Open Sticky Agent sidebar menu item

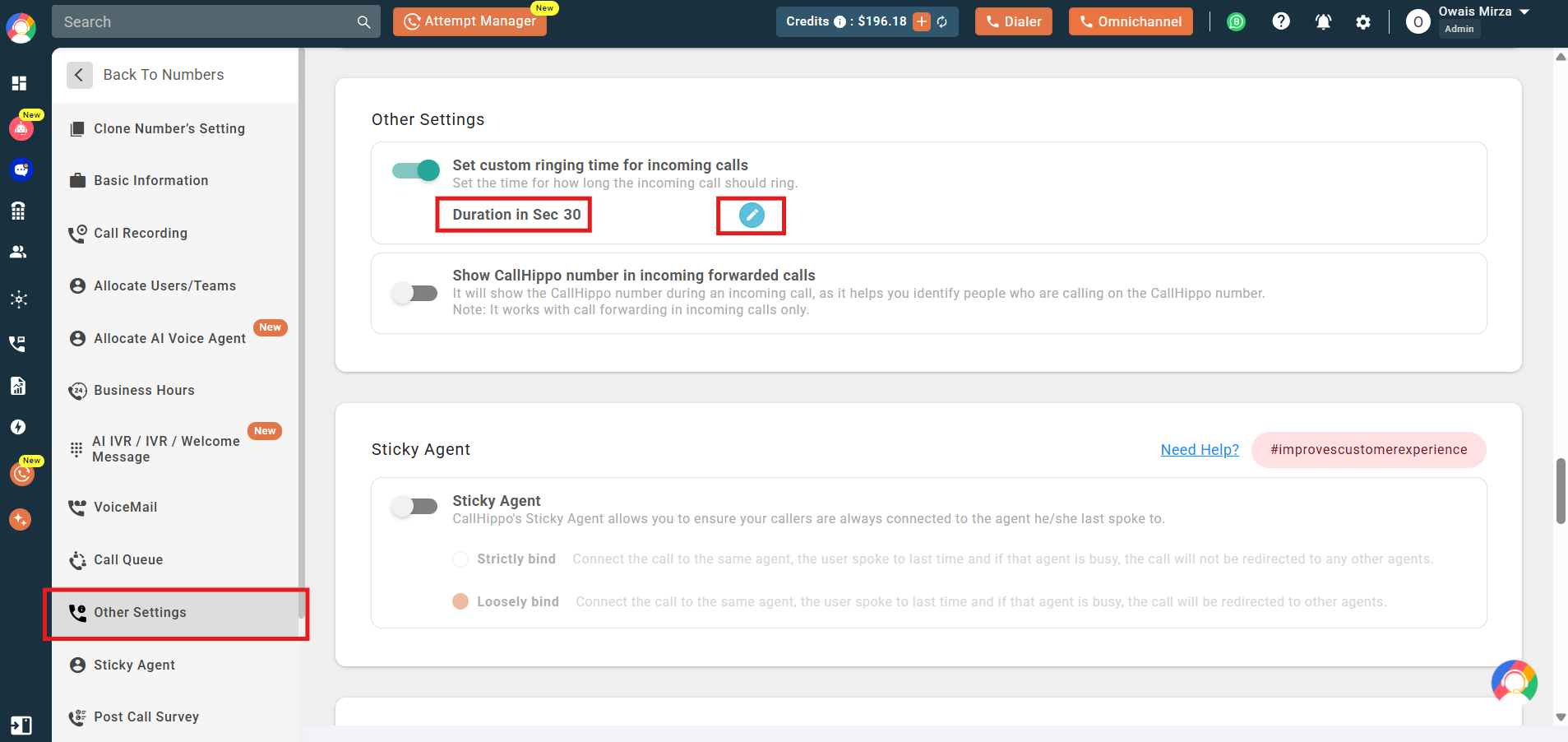pyautogui.click(x=174, y=665)
